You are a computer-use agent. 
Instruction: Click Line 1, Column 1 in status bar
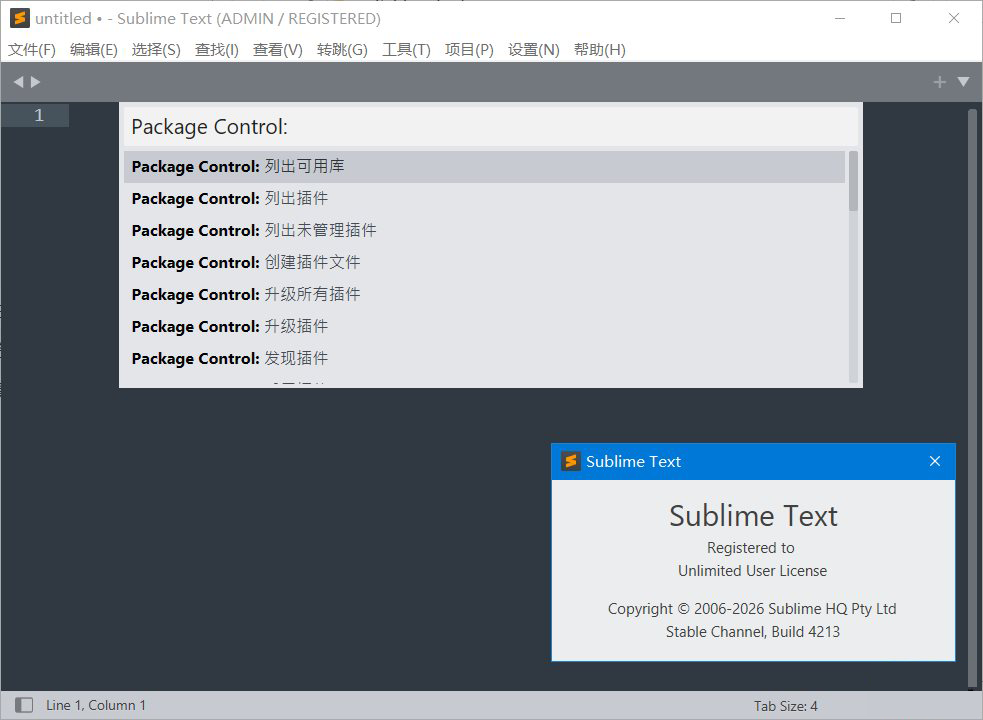pyautogui.click(x=96, y=705)
